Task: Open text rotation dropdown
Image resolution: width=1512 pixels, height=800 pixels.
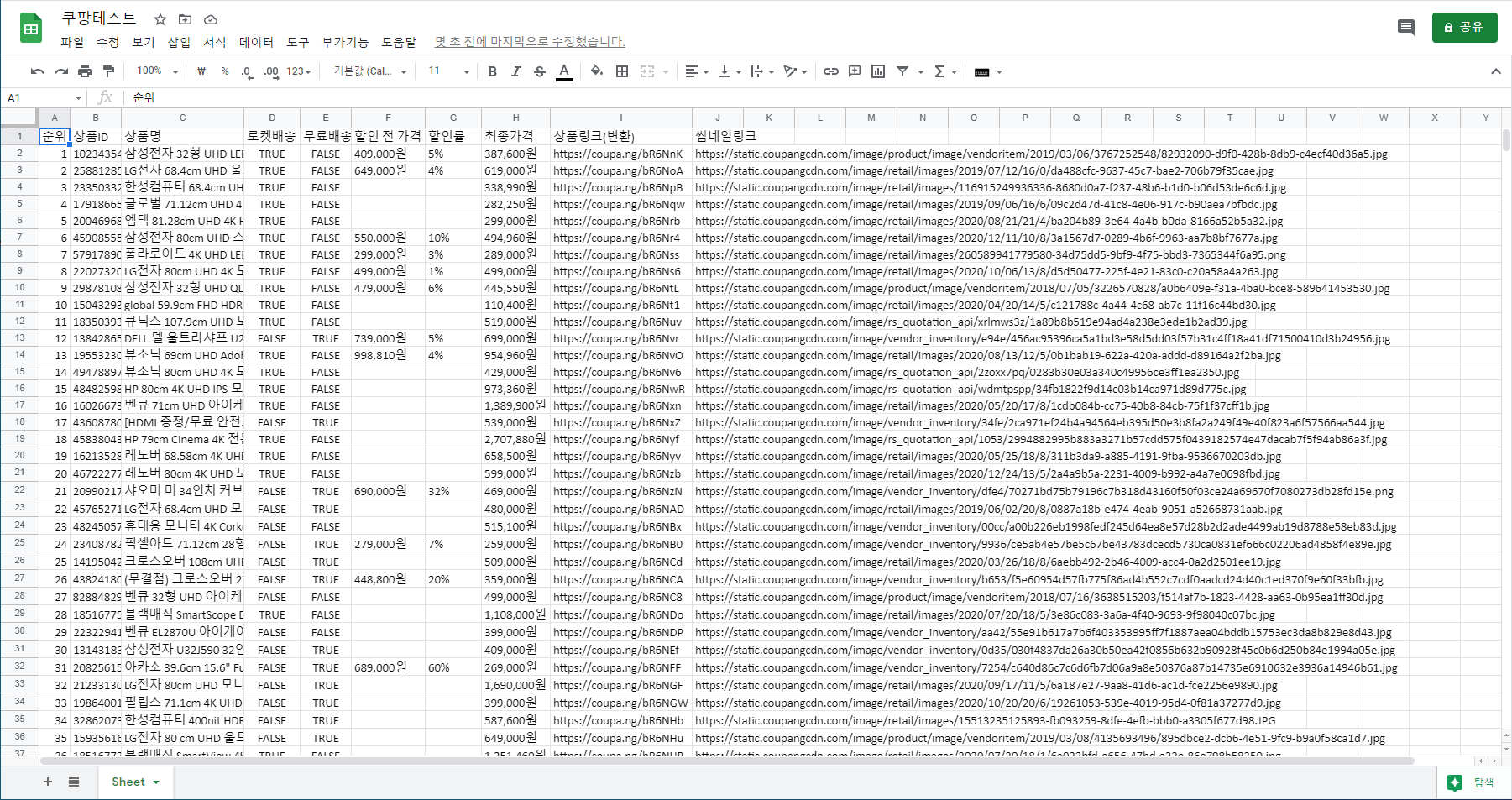Action: pos(795,72)
